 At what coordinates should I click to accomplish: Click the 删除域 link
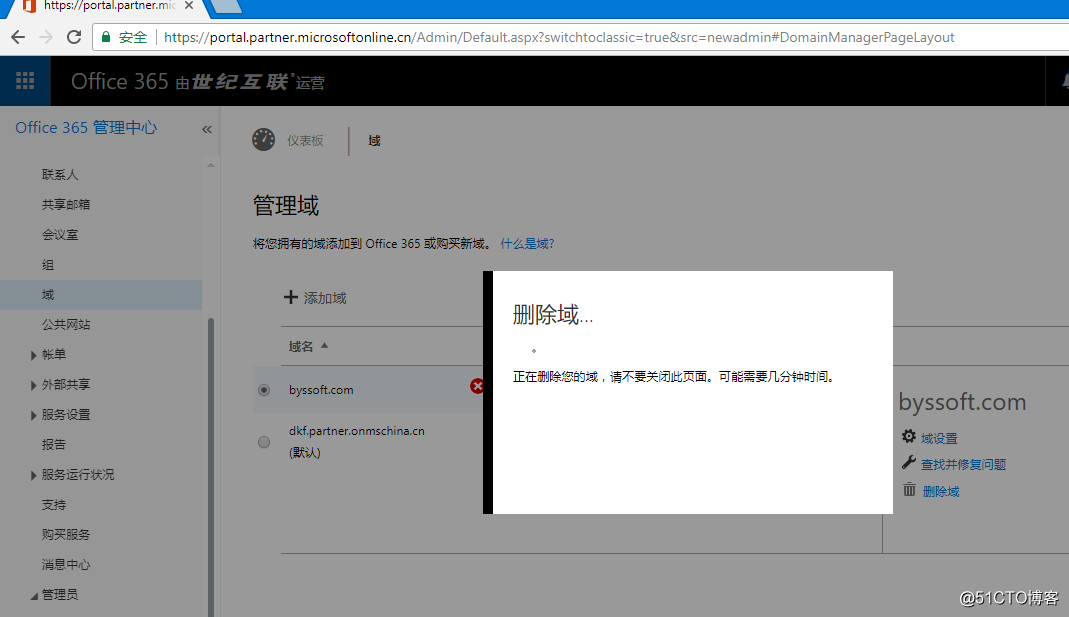coord(941,491)
